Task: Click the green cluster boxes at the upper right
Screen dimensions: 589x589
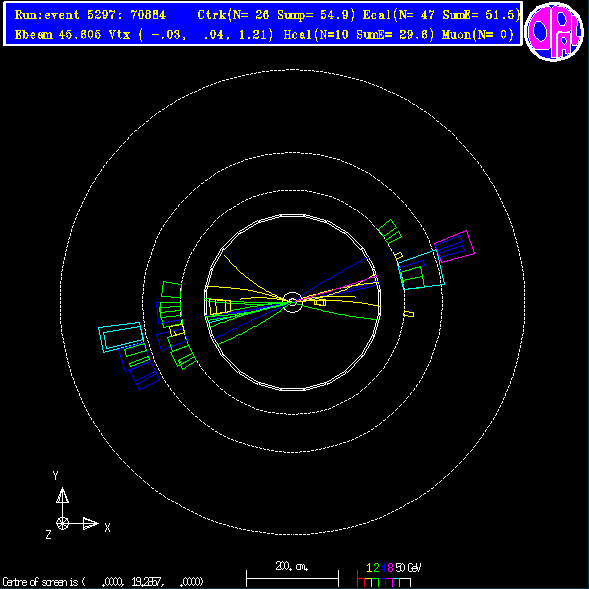Action: pos(390,232)
